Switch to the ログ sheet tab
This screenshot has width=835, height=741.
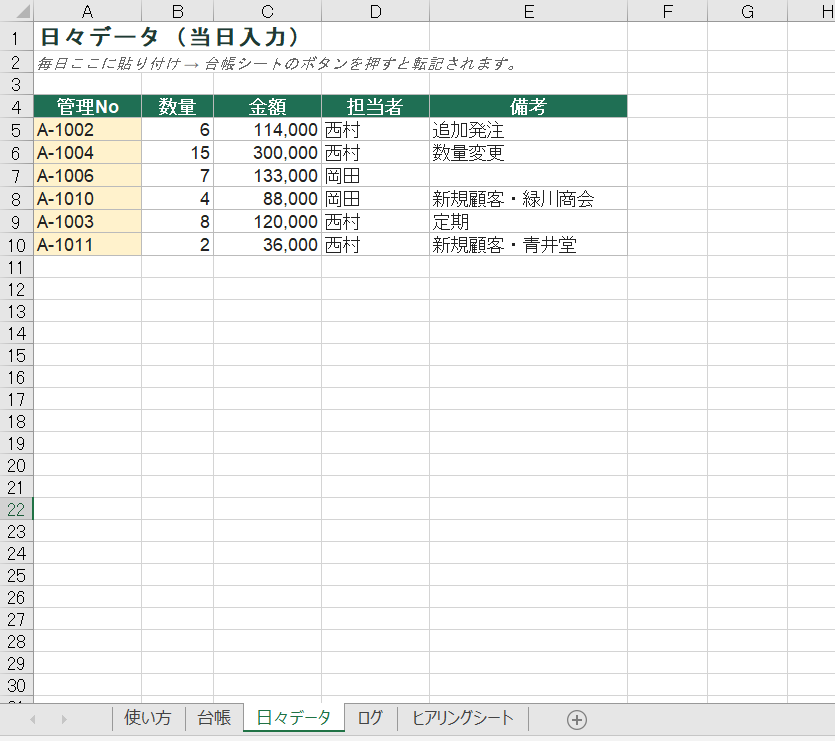point(370,718)
